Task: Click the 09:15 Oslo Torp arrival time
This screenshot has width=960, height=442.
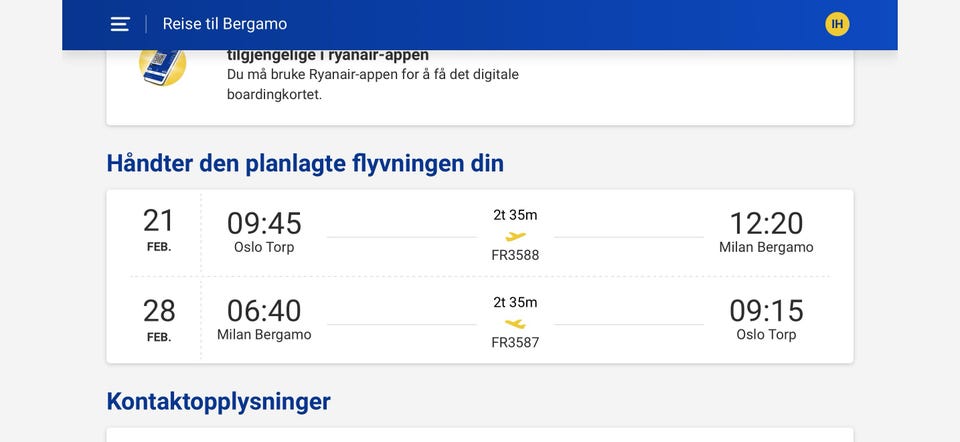Action: (766, 311)
